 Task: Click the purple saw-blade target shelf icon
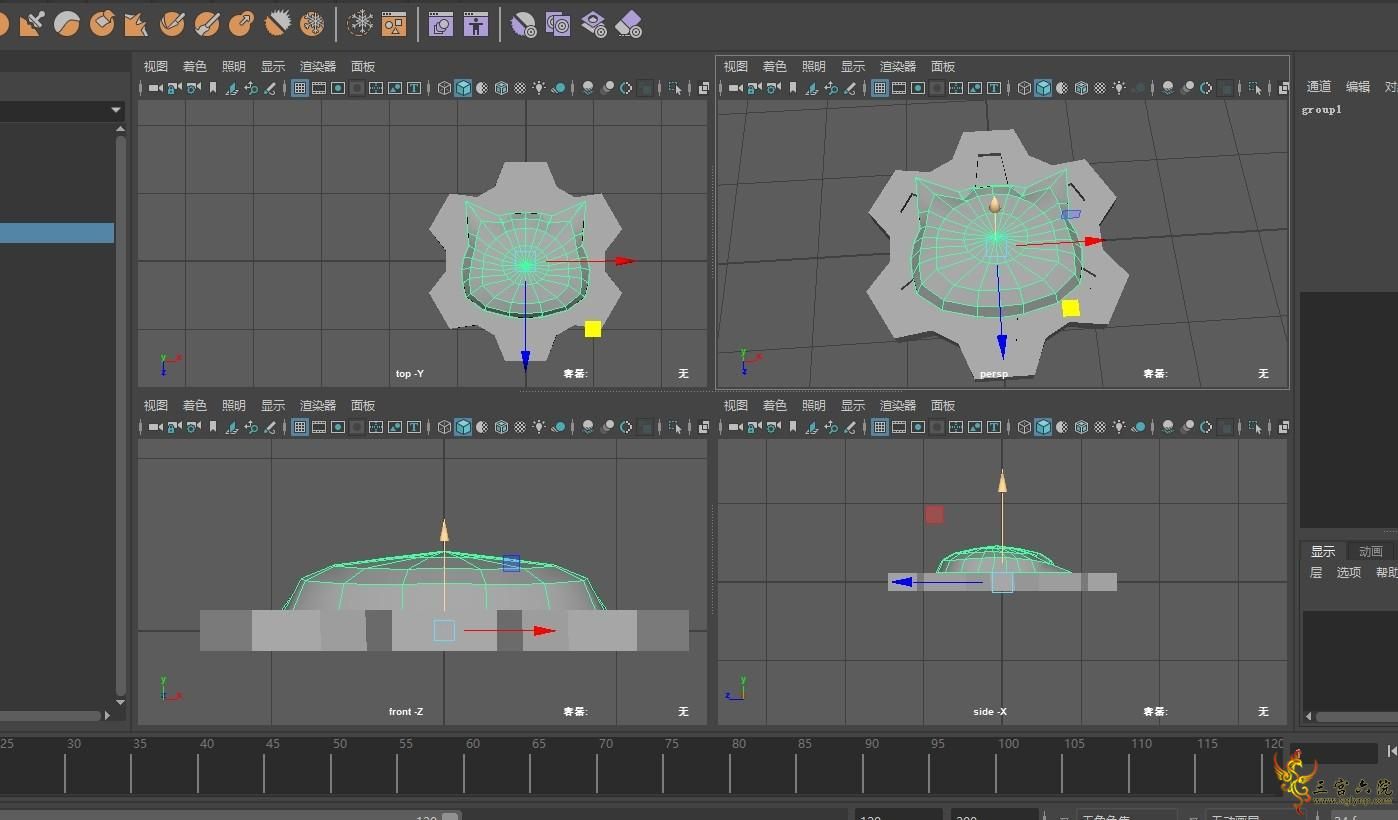click(523, 23)
